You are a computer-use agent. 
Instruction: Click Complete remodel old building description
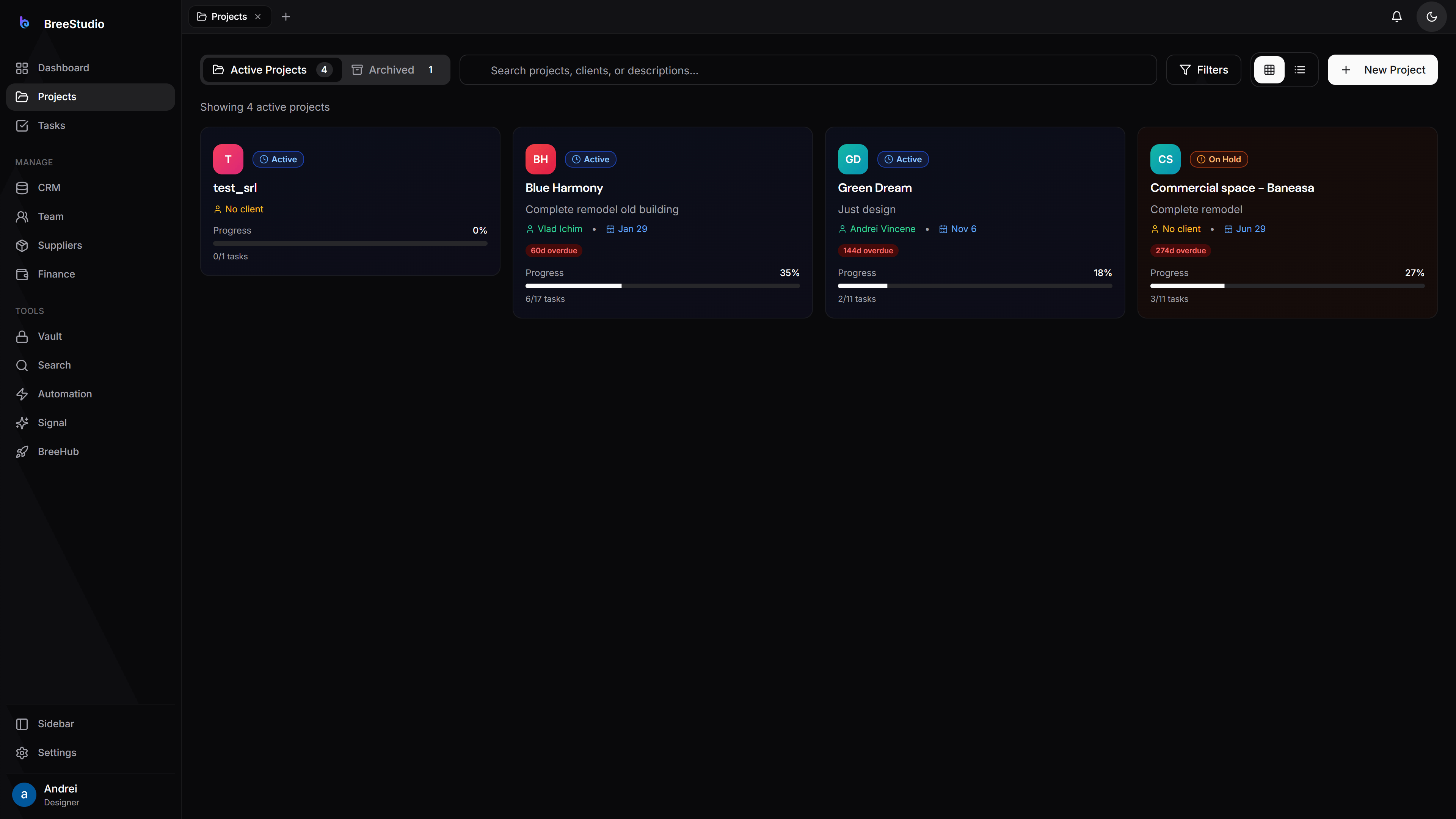click(602, 209)
